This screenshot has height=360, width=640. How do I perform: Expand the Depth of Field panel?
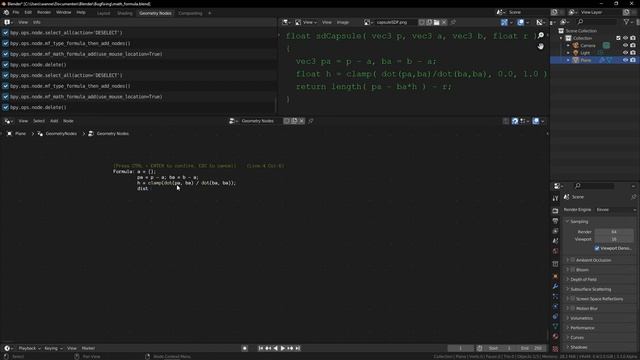pos(567,280)
